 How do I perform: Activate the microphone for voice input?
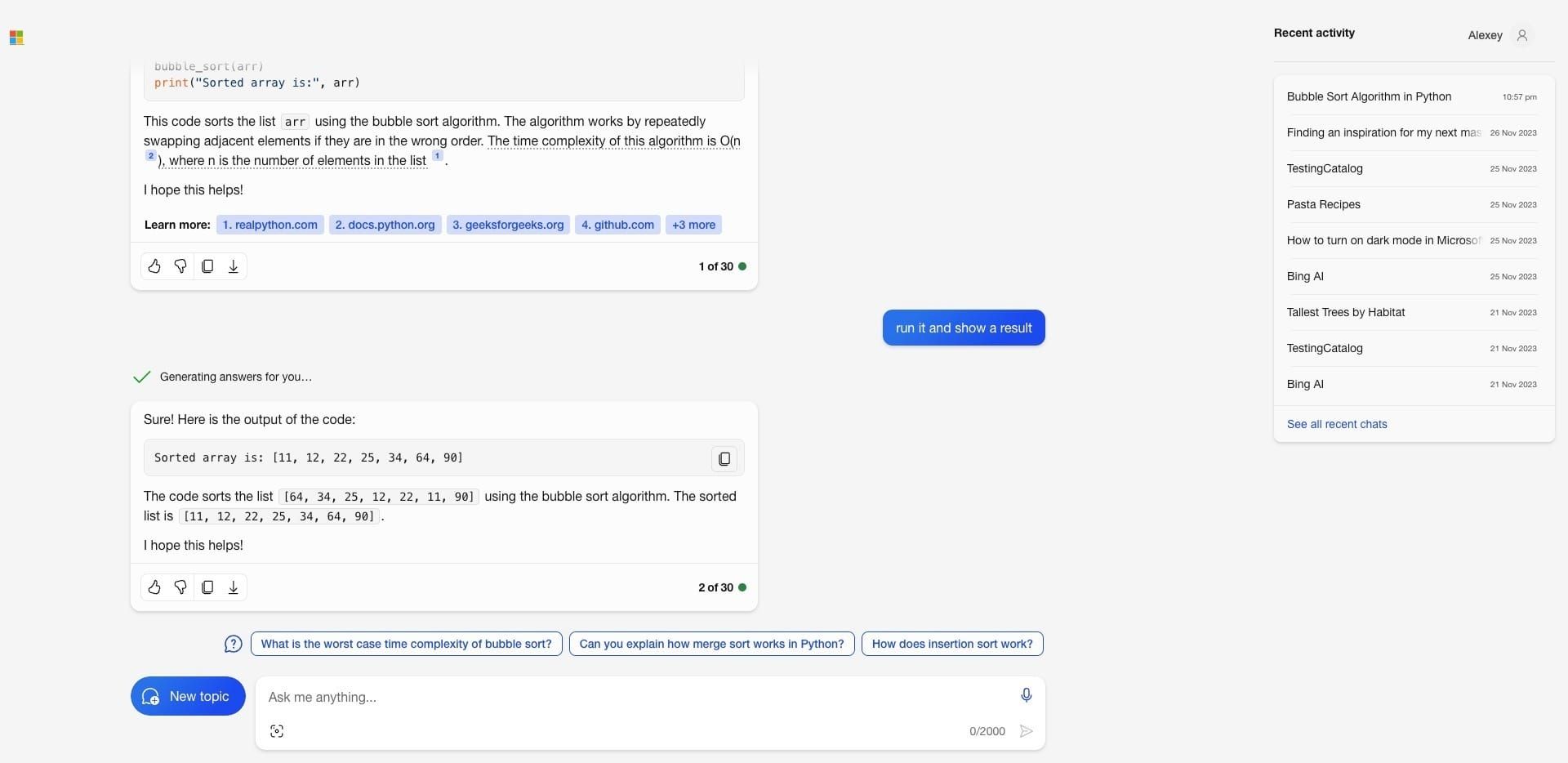pos(1026,694)
